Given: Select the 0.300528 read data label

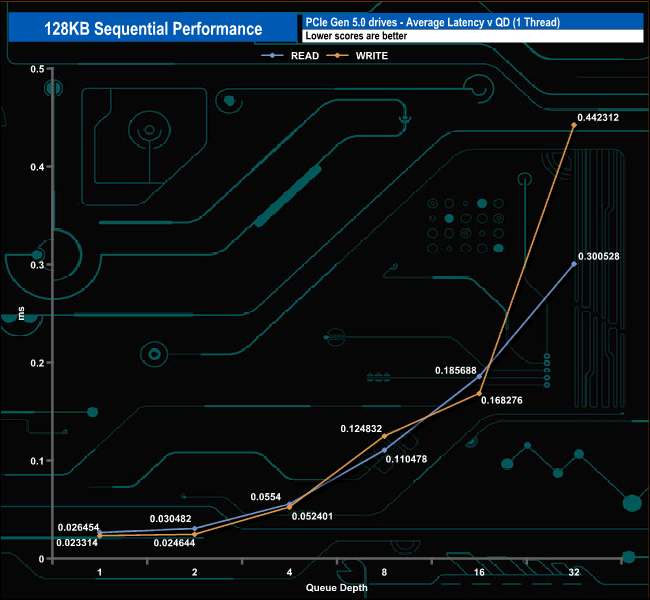Looking at the screenshot, I should 599,256.
